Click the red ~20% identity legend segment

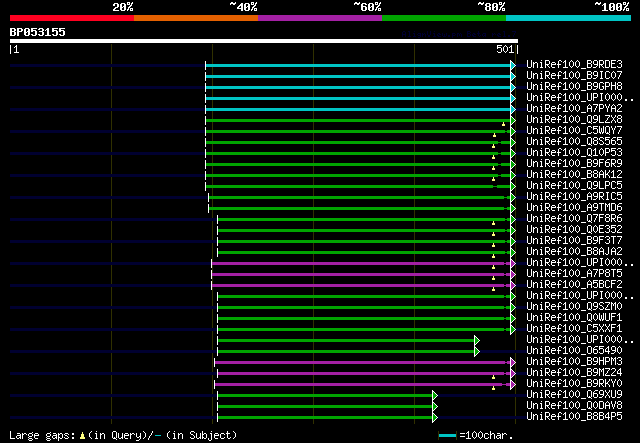point(71,18)
